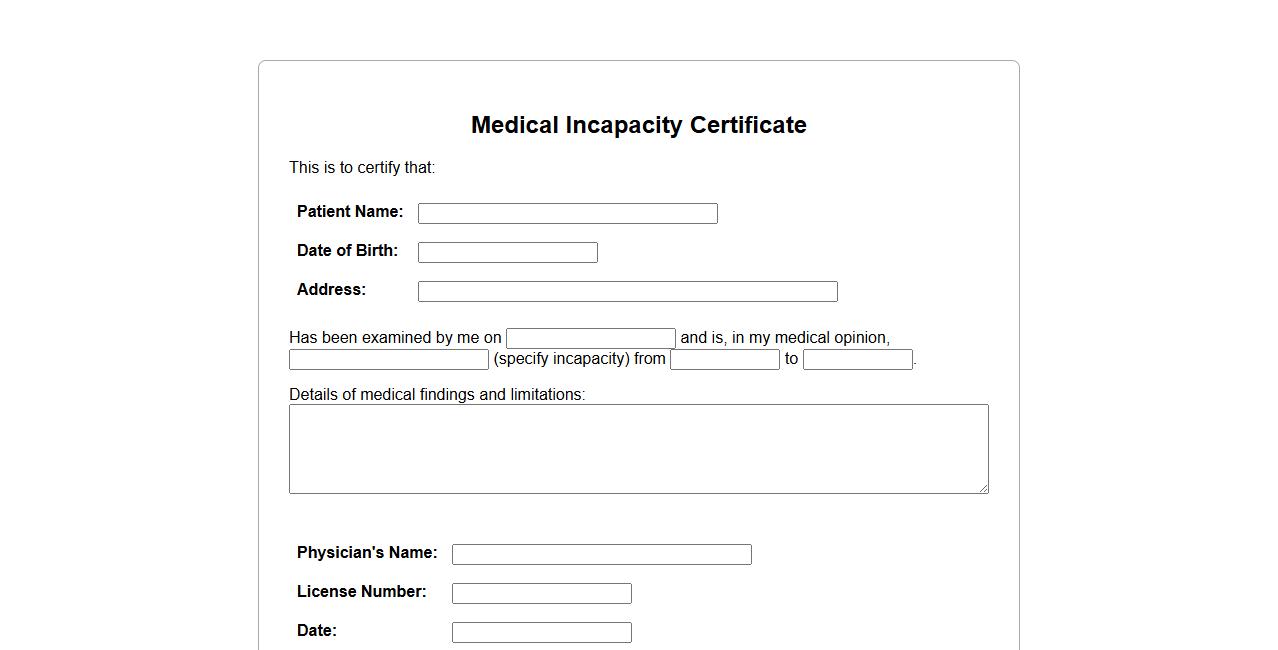Click the "Physician's Name:" label
Screen dimensions: 1278x650
click(367, 552)
